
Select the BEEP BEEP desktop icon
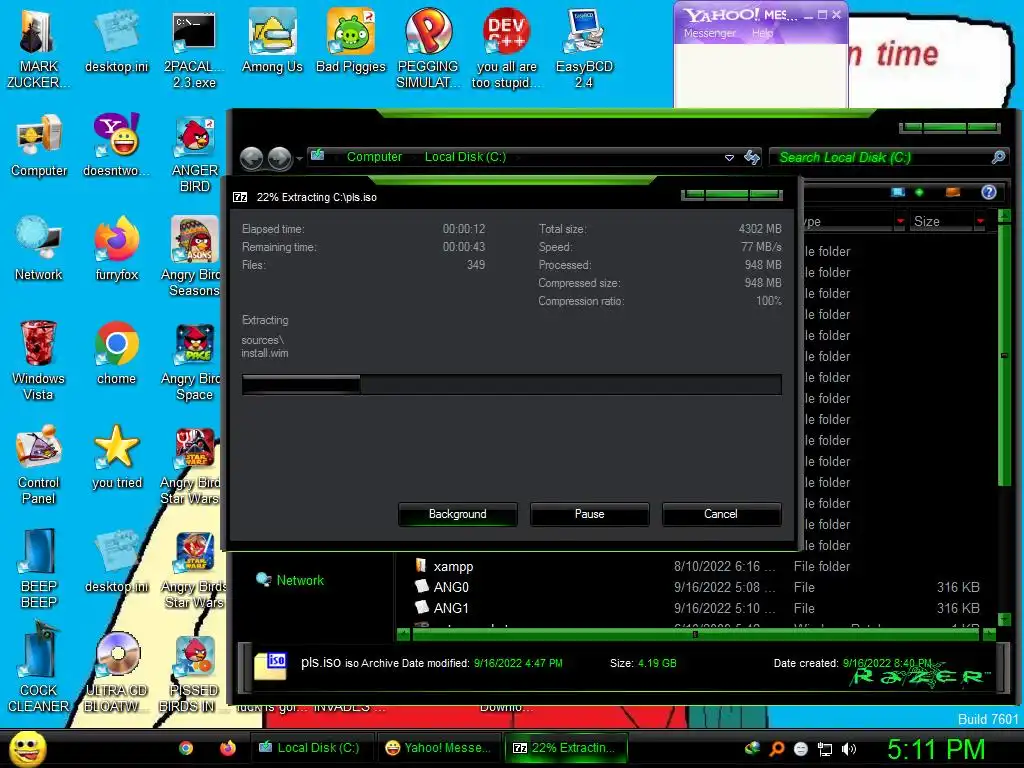[x=39, y=568]
